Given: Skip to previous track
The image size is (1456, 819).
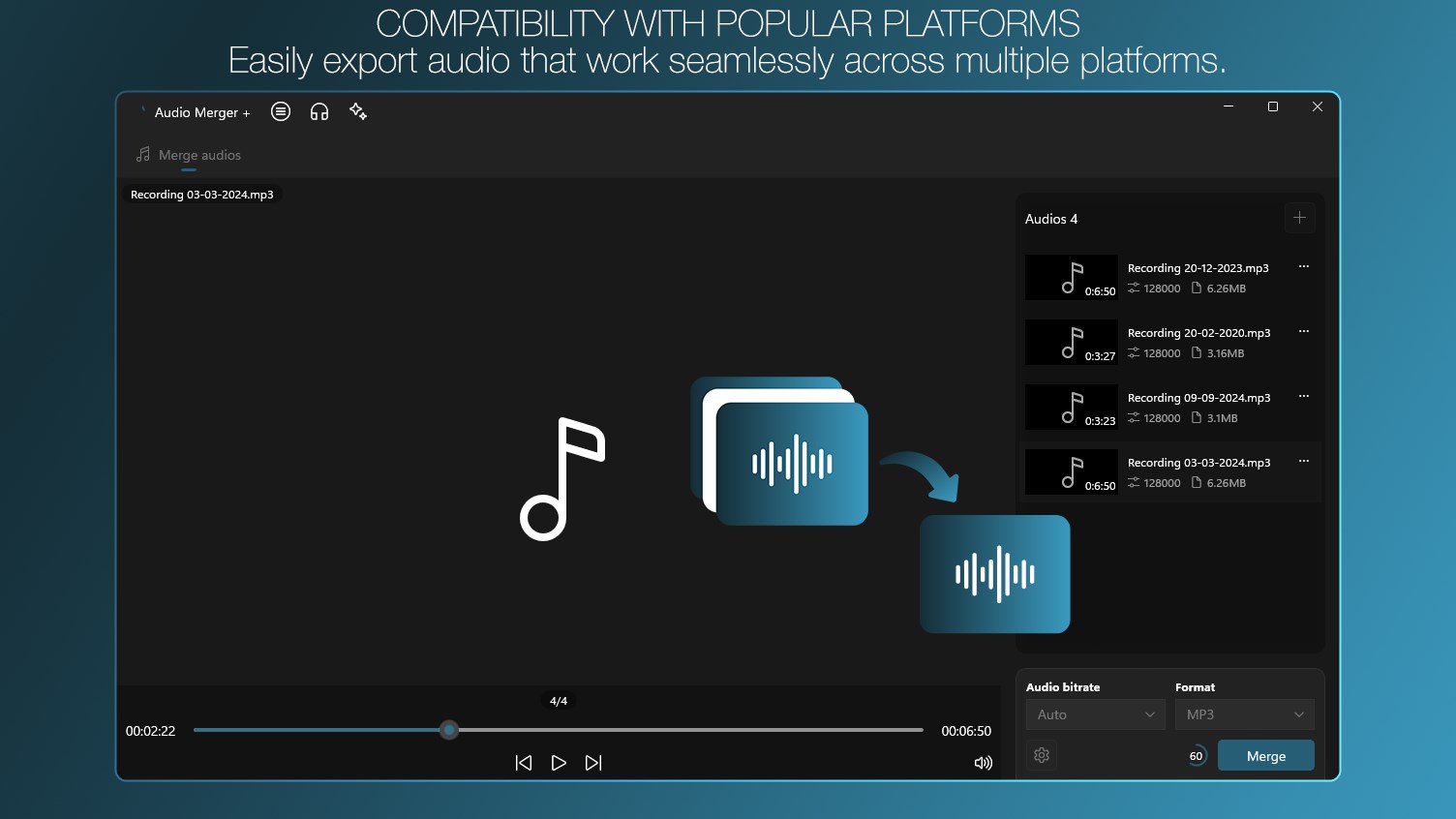Looking at the screenshot, I should (x=524, y=763).
